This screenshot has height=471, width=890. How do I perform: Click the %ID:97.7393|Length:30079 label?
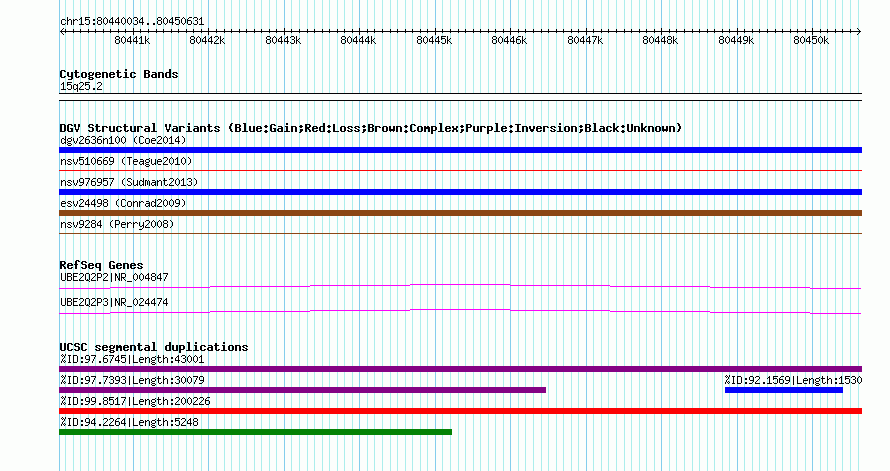click(x=132, y=380)
